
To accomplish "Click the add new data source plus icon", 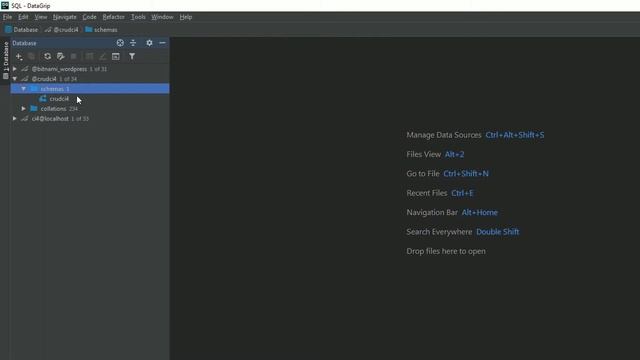I will click(19, 56).
